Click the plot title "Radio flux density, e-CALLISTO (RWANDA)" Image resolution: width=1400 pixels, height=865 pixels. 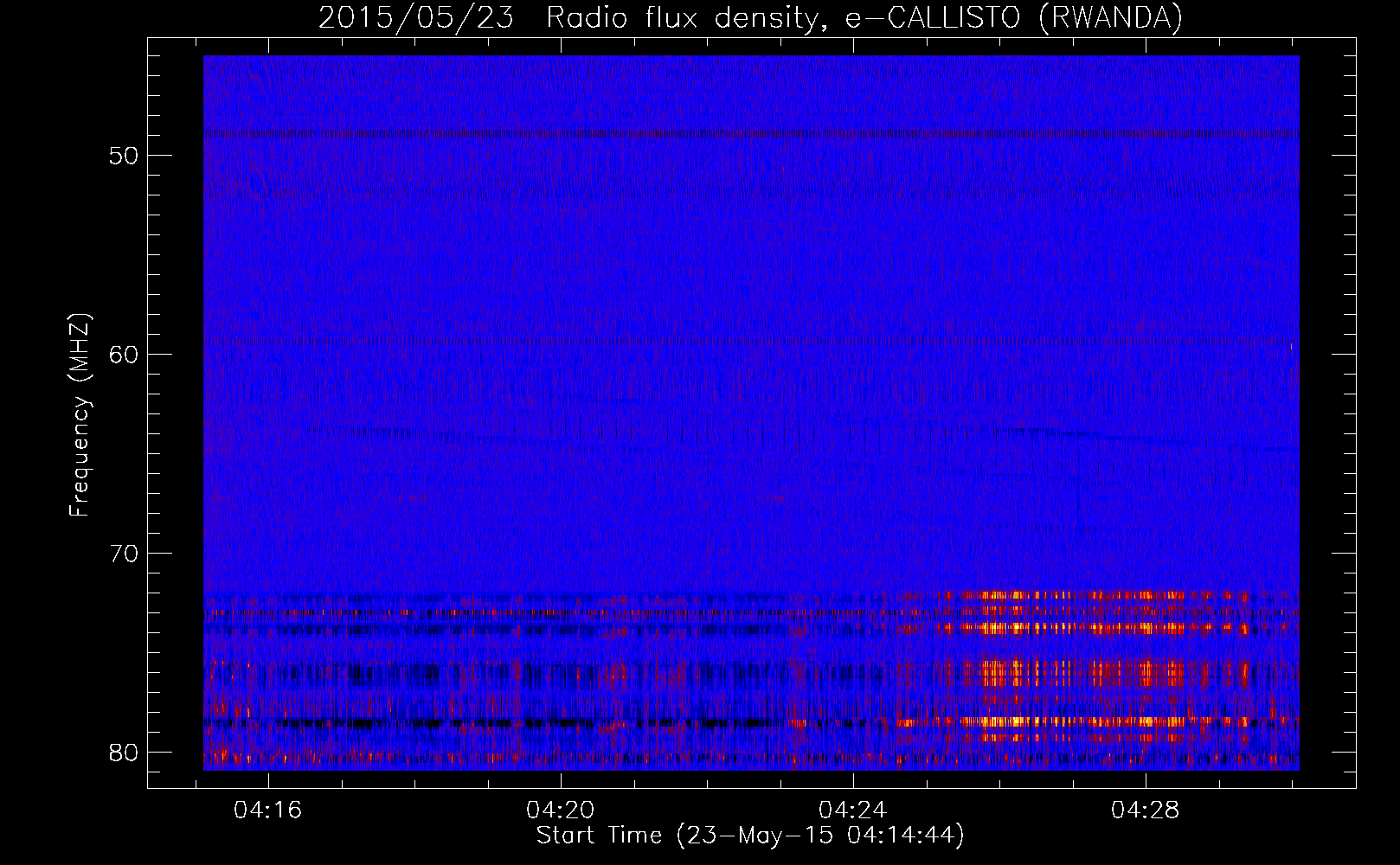(864, 17)
